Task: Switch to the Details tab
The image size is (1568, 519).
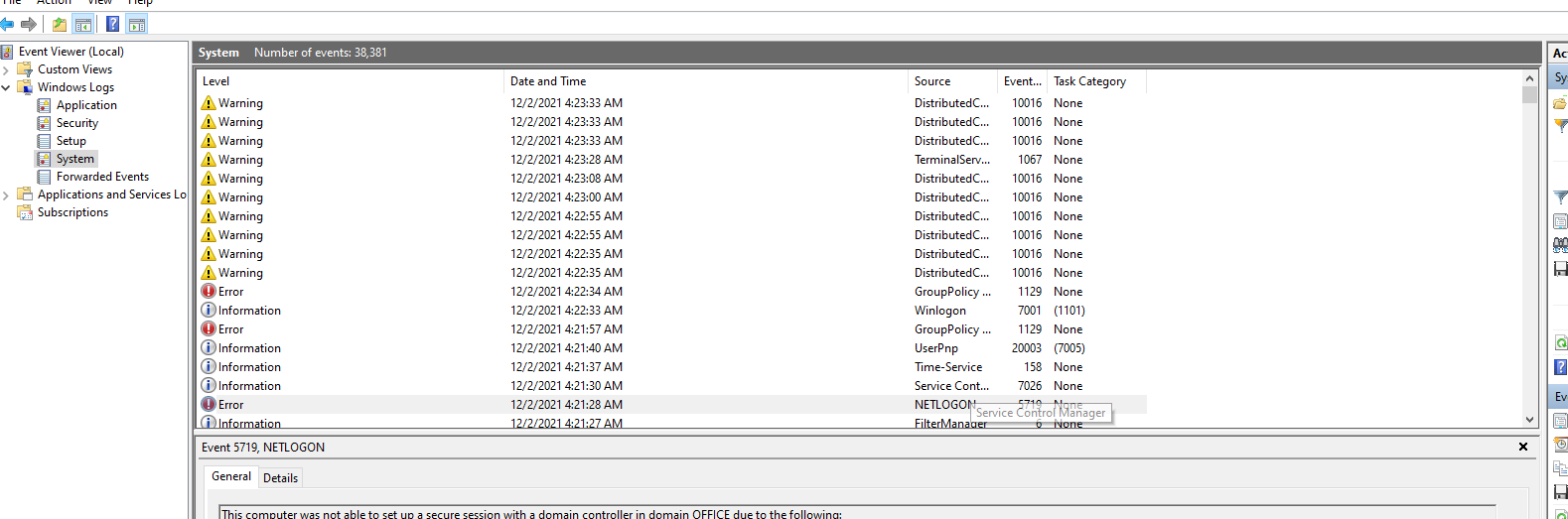Action: [x=280, y=477]
